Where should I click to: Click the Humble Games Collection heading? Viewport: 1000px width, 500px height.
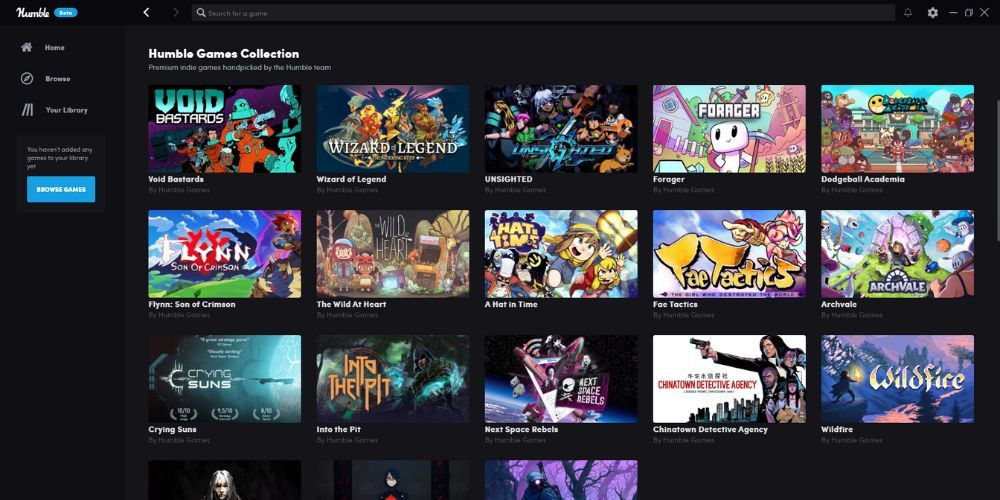(x=224, y=54)
